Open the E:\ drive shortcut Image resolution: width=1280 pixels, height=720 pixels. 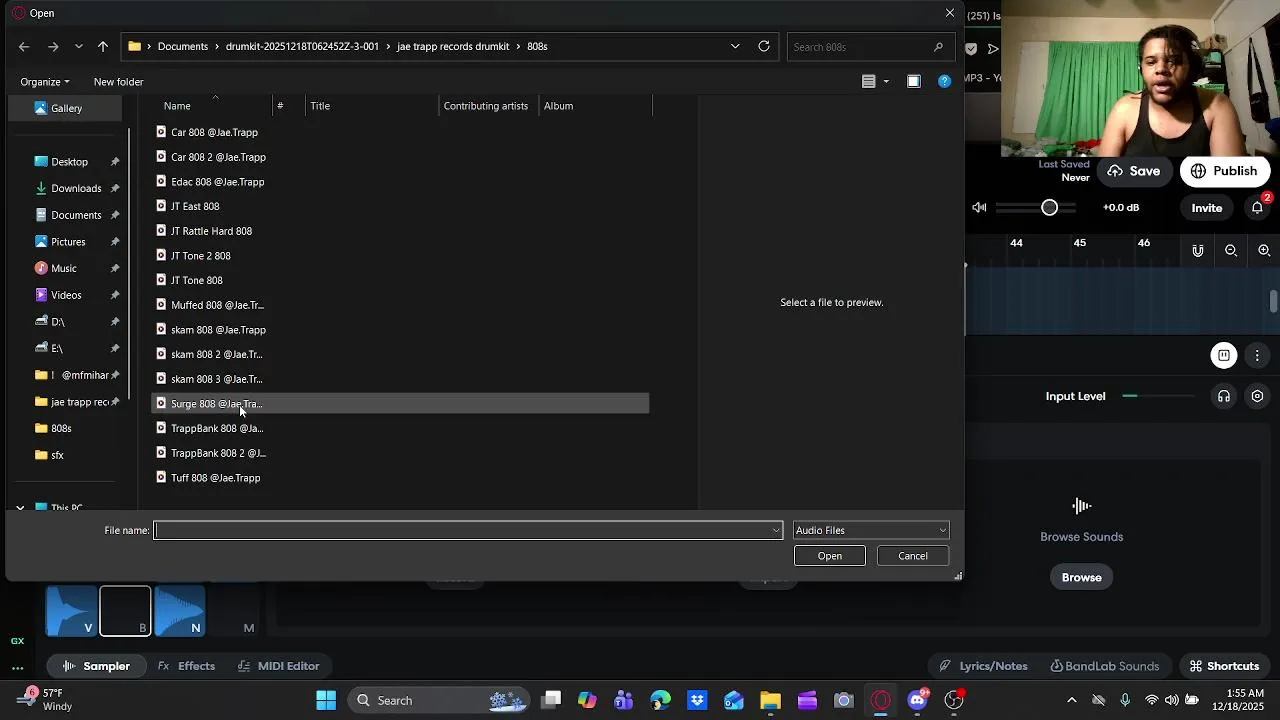point(57,348)
